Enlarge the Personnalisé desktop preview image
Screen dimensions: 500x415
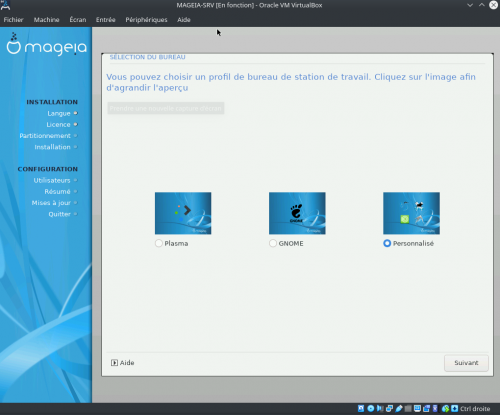pyautogui.click(x=411, y=213)
